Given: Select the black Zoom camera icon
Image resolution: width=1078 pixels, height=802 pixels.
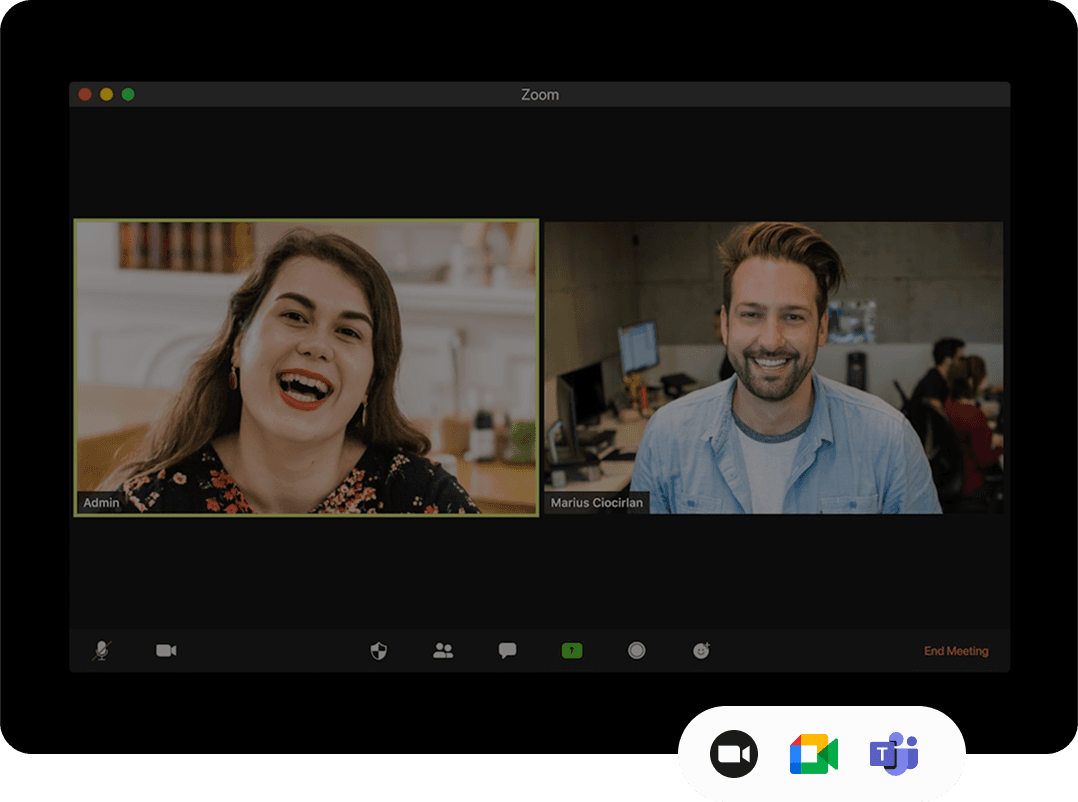Looking at the screenshot, I should point(734,754).
